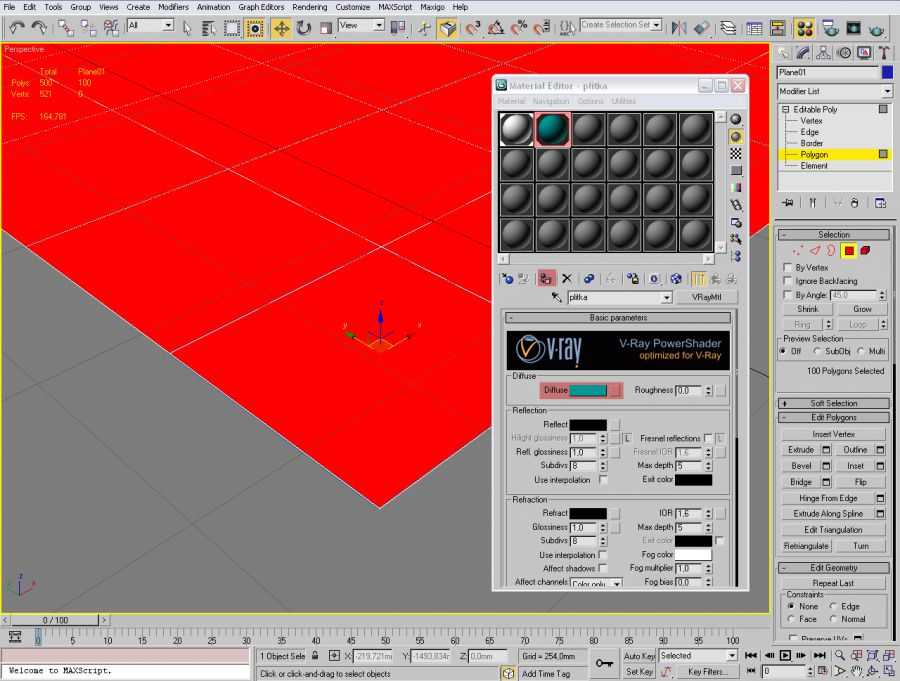Image resolution: width=900 pixels, height=681 pixels.
Task: Pick material from object with eyedropper
Action: click(557, 298)
